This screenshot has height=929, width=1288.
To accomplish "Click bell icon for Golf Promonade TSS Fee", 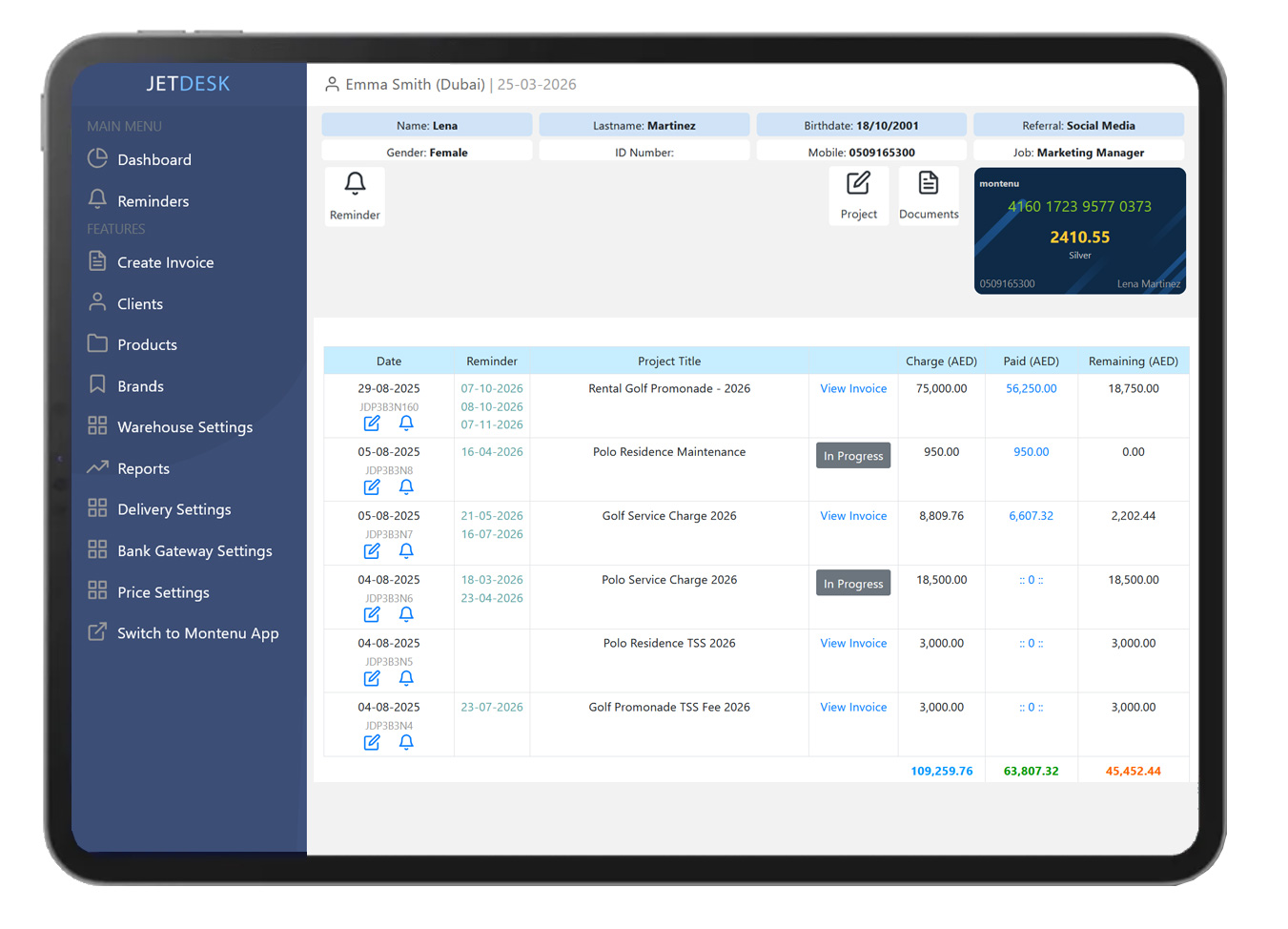I will click(406, 742).
